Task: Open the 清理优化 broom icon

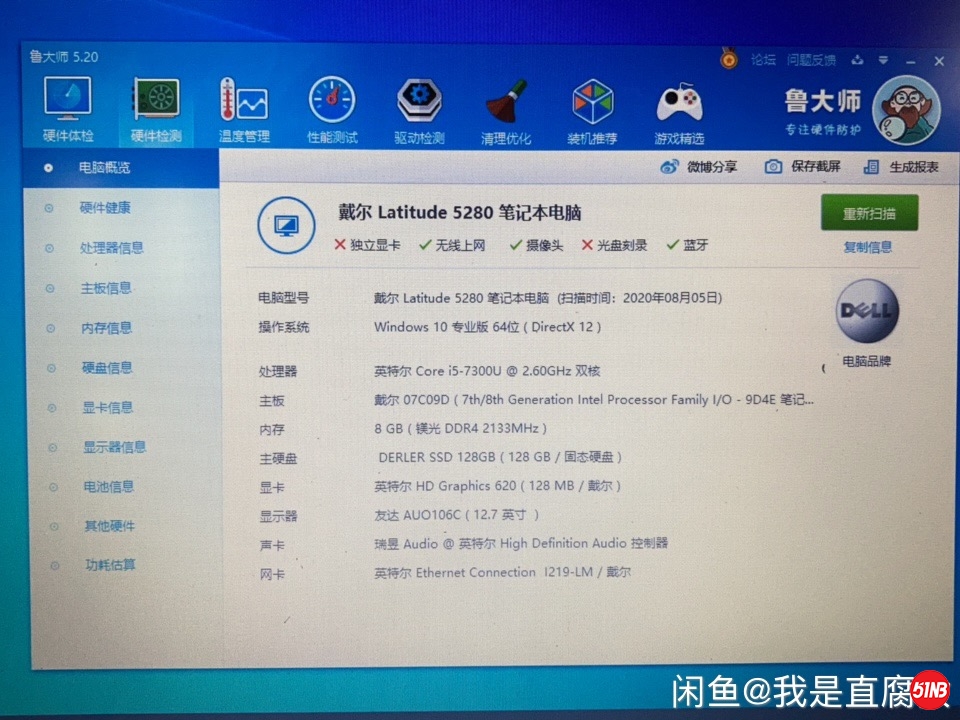Action: pos(506,102)
